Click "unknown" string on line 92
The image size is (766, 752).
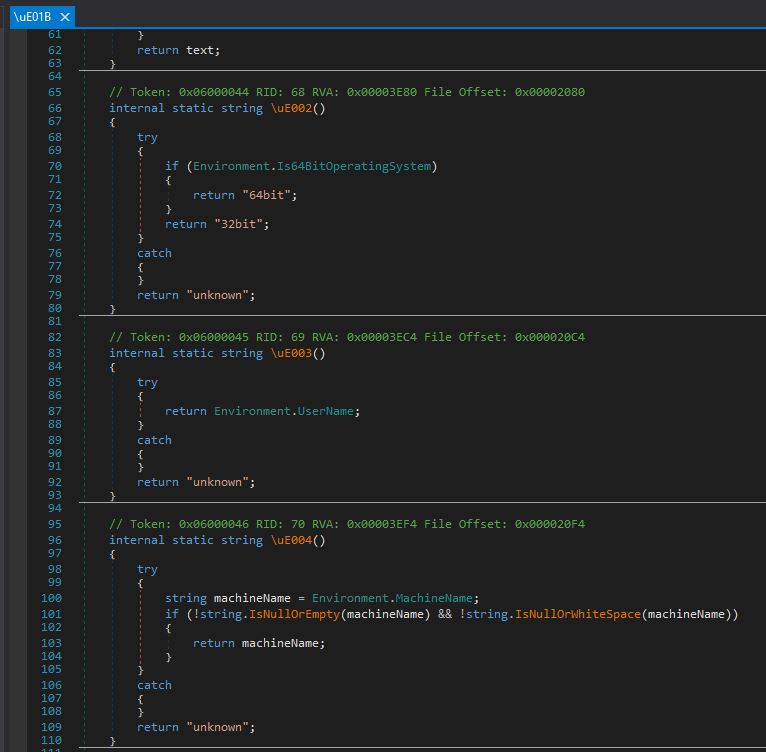click(218, 482)
